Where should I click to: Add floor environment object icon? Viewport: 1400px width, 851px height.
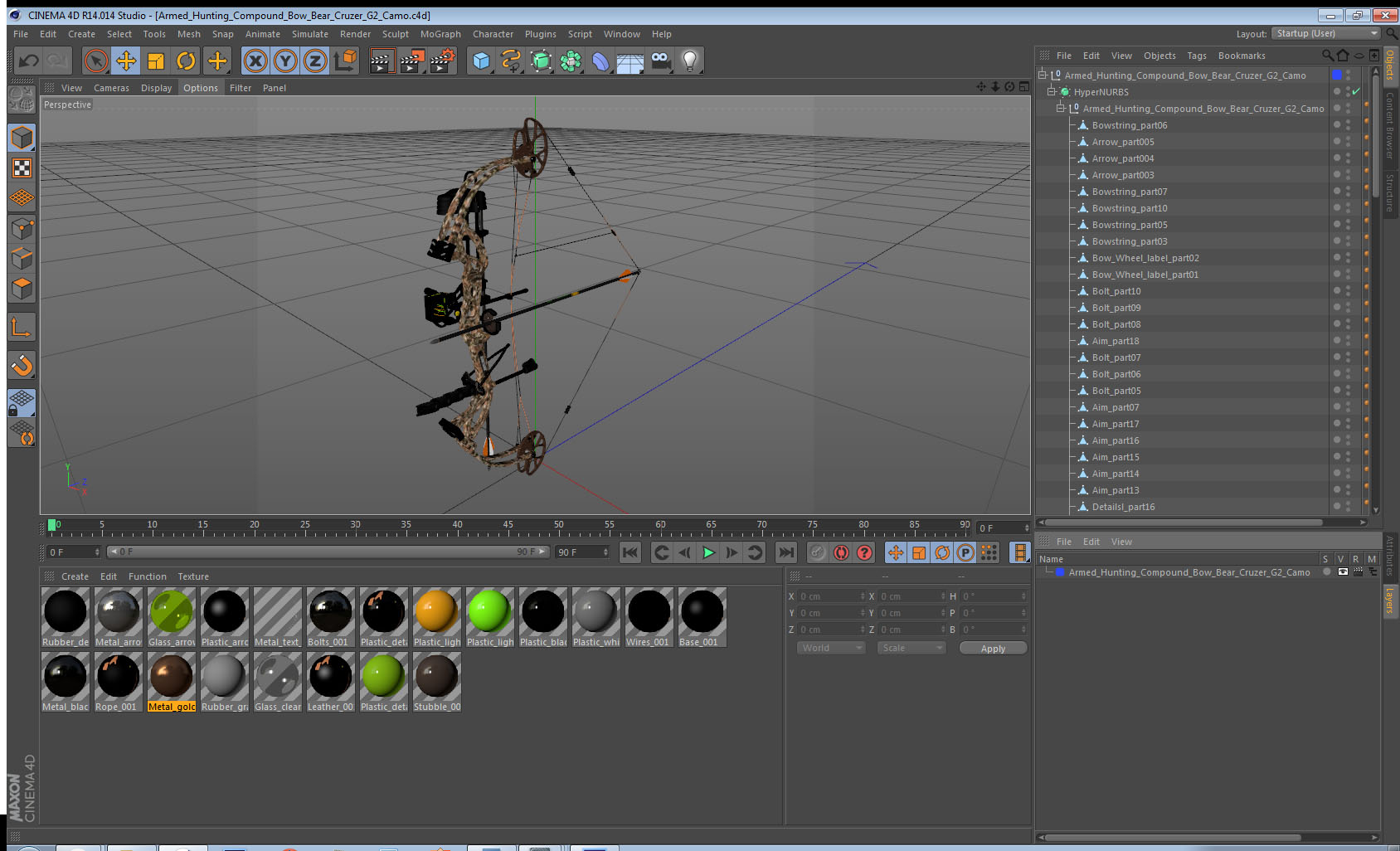click(x=630, y=61)
